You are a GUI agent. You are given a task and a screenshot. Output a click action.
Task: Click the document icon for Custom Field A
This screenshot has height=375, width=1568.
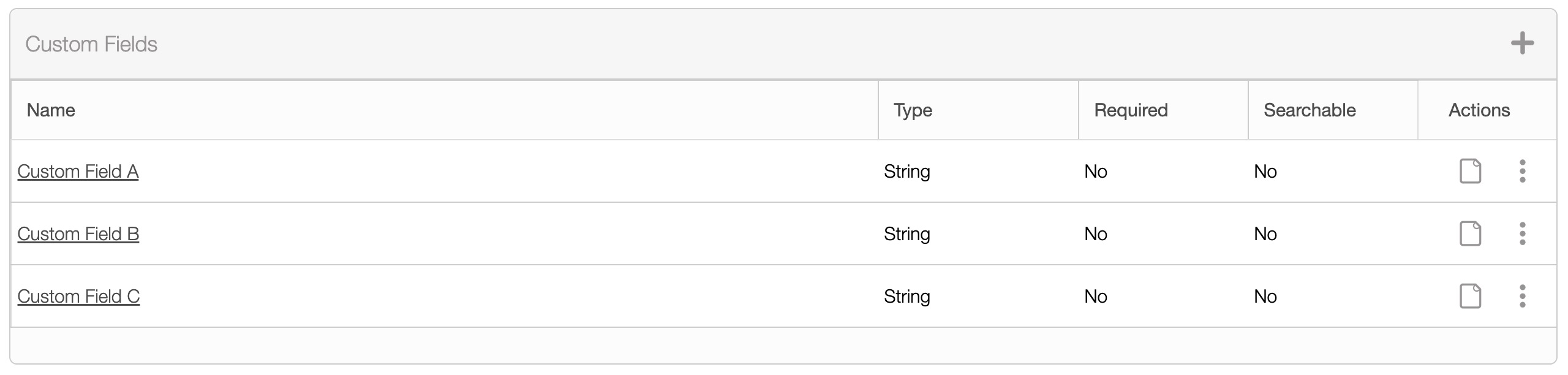click(x=1470, y=171)
